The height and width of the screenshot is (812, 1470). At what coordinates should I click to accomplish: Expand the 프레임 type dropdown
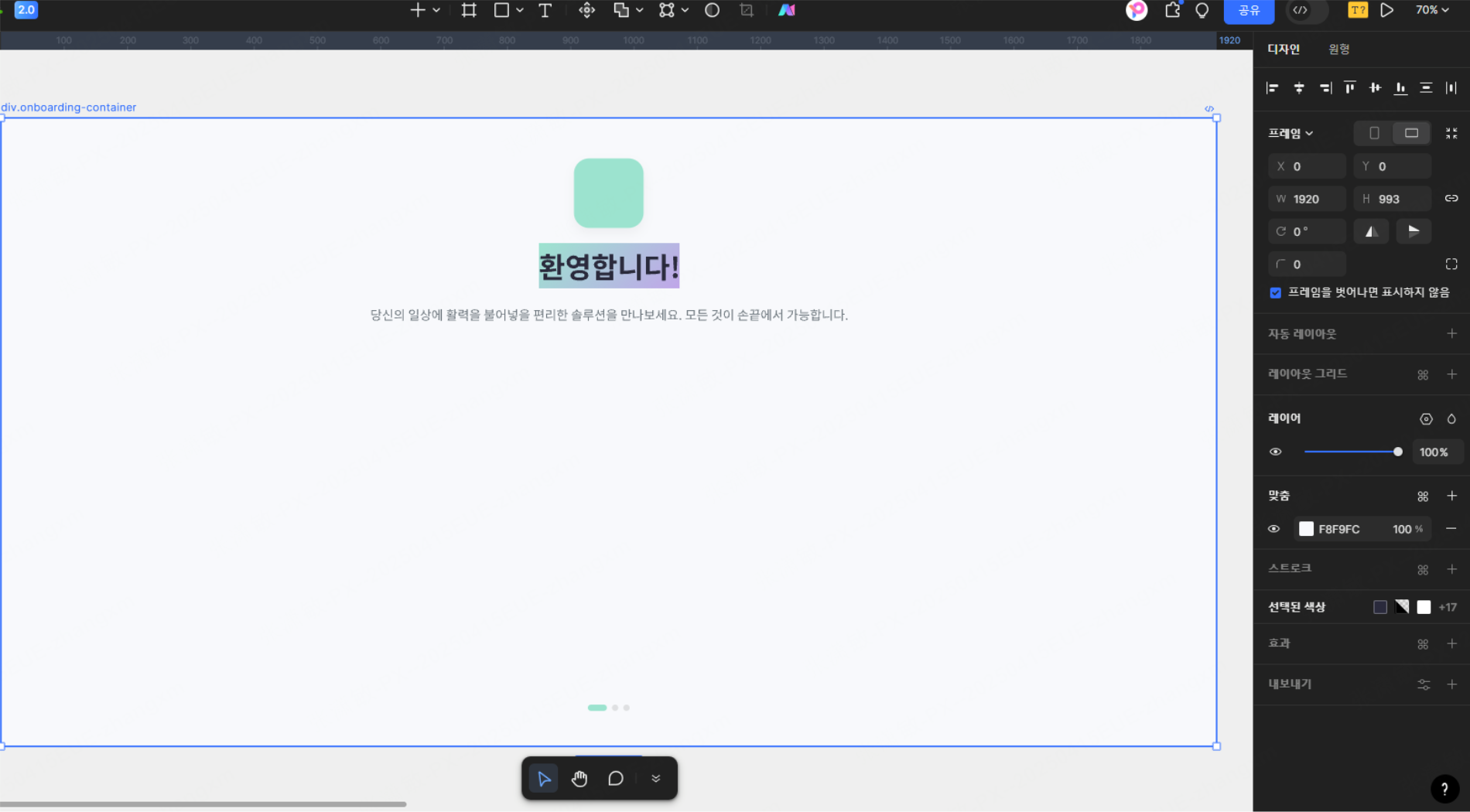pos(1309,133)
